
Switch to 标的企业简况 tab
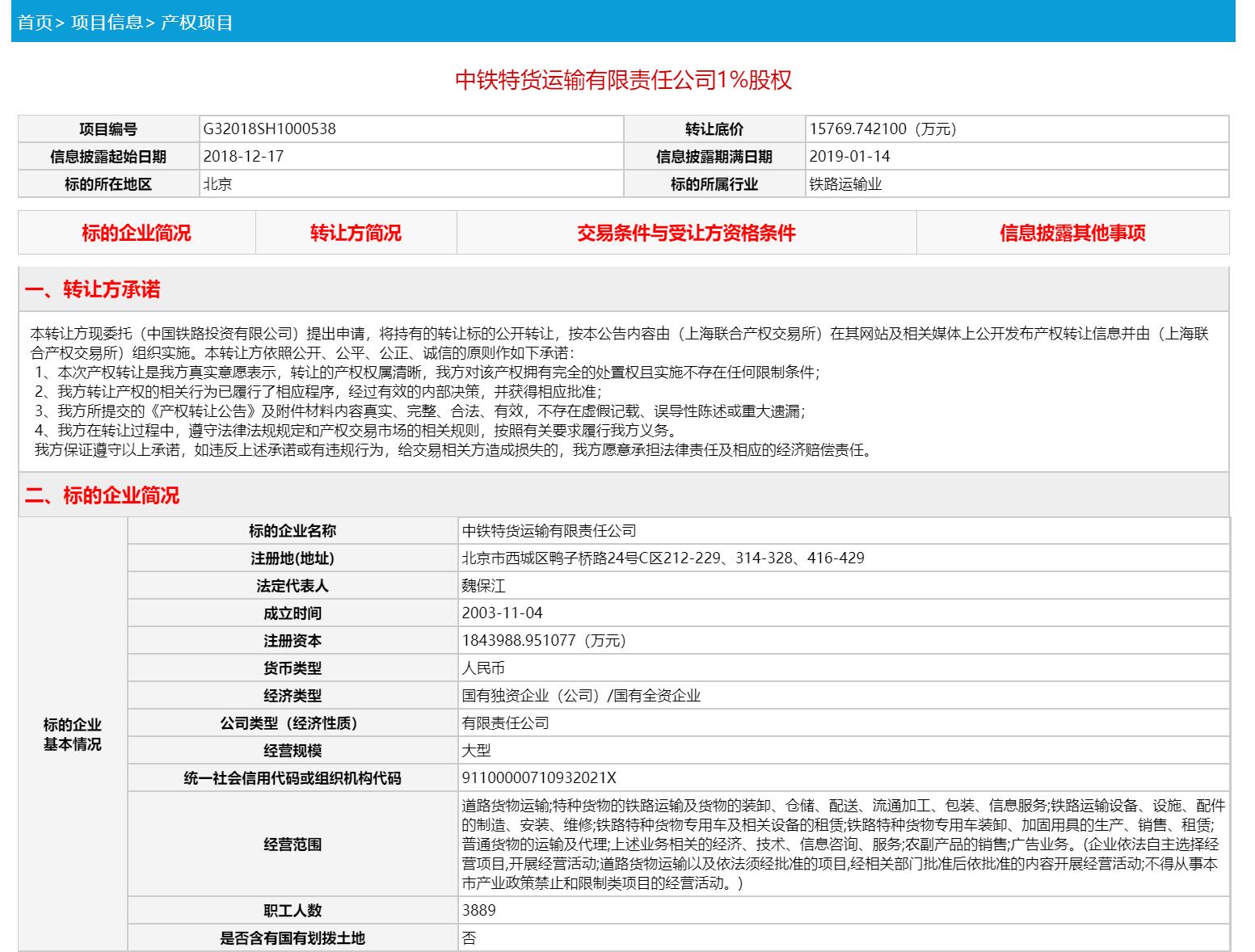137,234
